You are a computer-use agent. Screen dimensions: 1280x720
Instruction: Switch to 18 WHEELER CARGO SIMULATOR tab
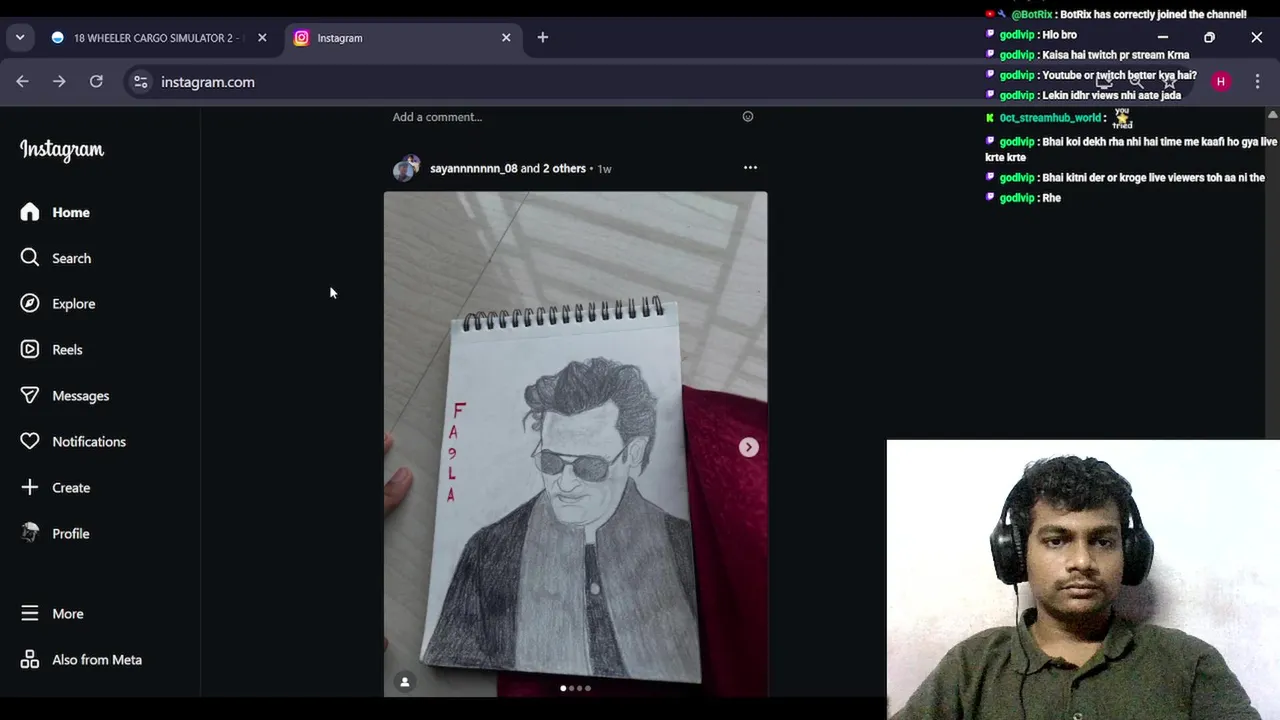tap(160, 38)
